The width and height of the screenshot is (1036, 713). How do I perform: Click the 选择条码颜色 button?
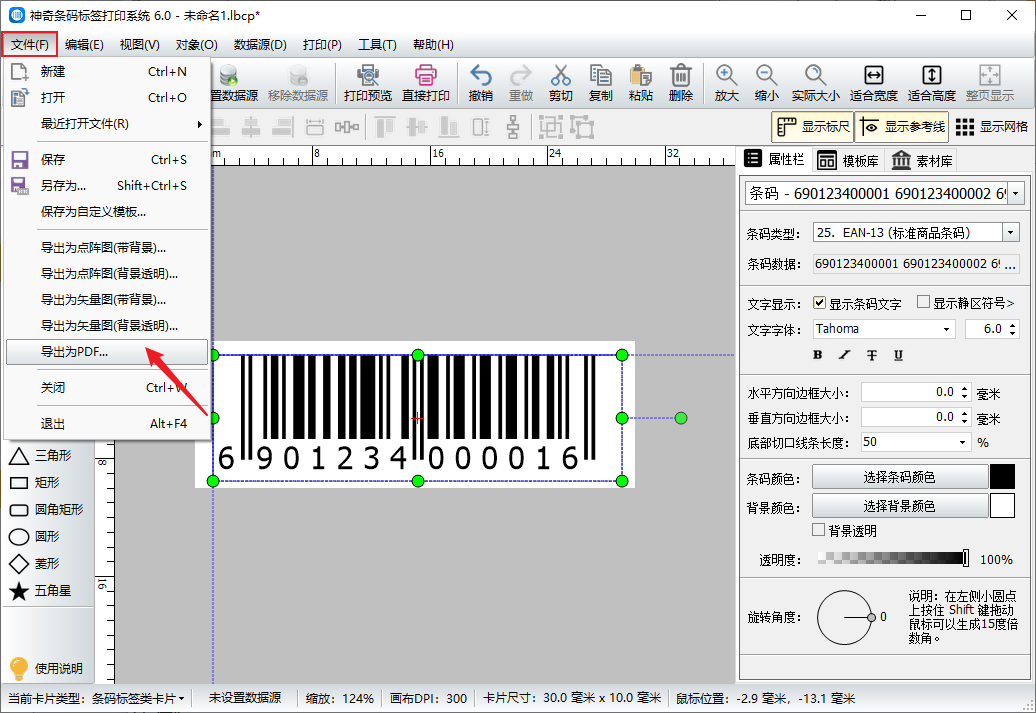899,477
